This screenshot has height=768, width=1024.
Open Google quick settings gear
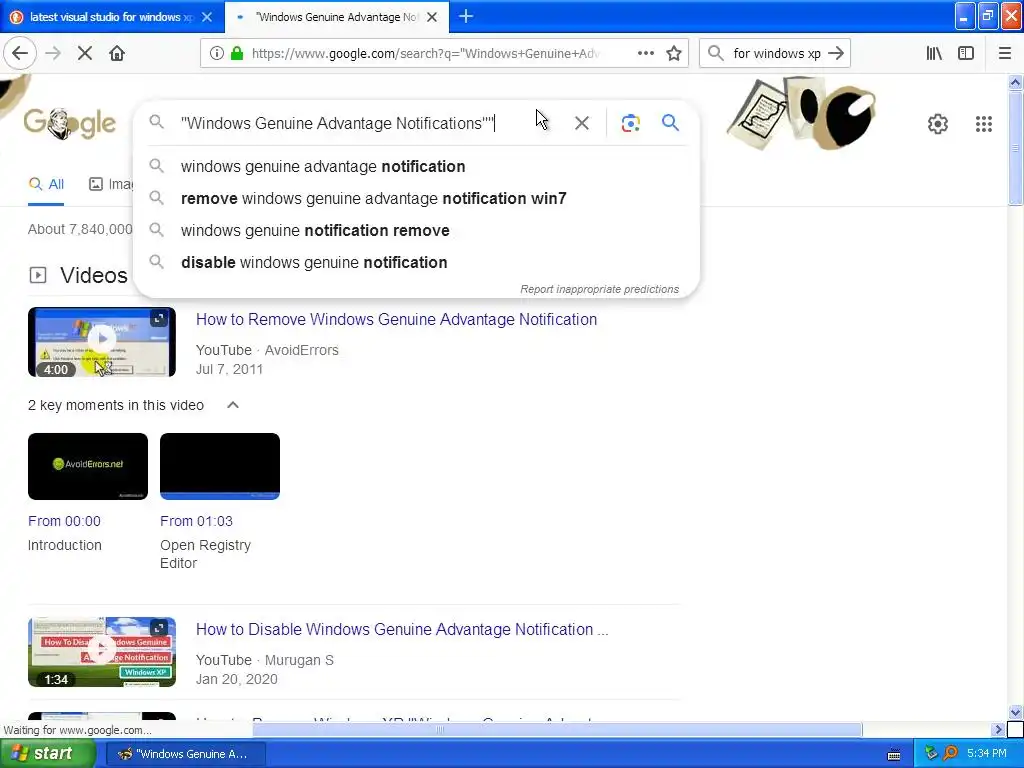pyautogui.click(x=938, y=123)
